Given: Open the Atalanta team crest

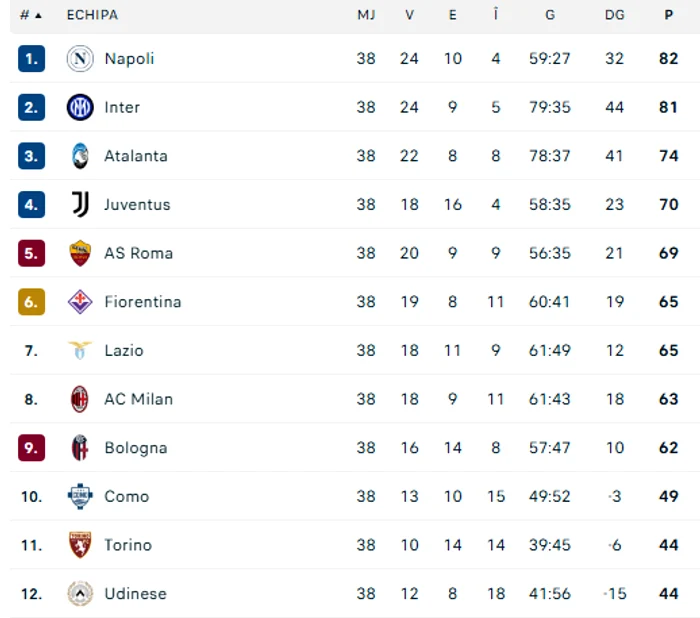Looking at the screenshot, I should click(80, 156).
